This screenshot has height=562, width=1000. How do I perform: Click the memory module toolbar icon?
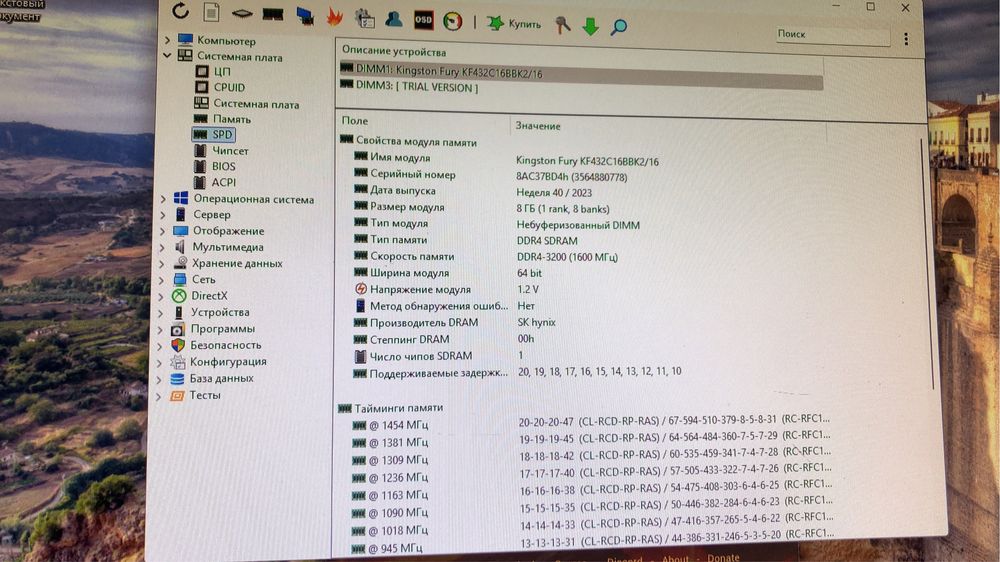272,14
